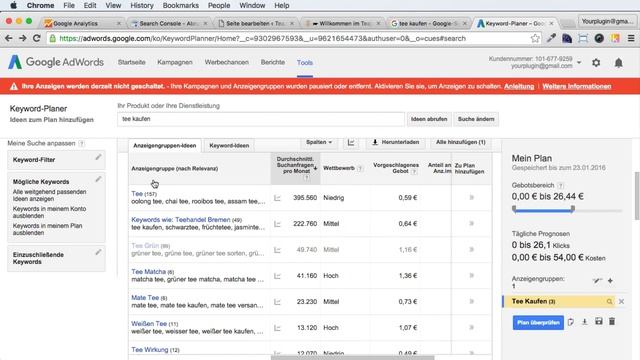Screen dimensions: 640x360
Task: Click horizontal scrollbar under results table
Action: [x=353, y=358]
